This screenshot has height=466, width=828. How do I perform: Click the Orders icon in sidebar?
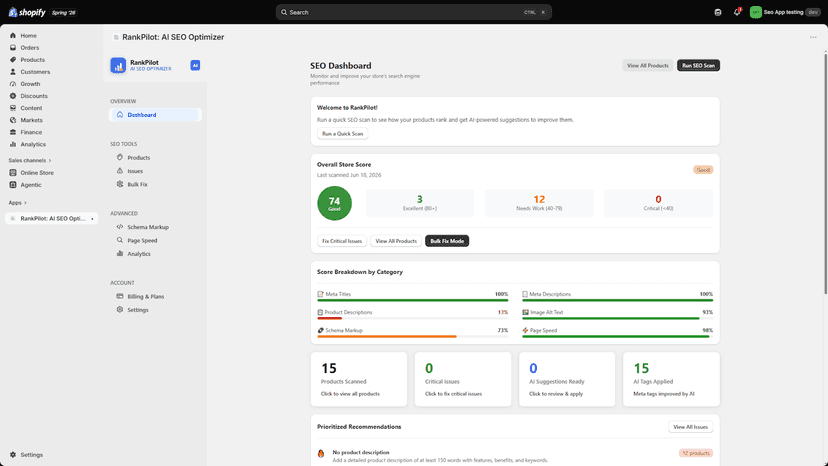coord(13,48)
